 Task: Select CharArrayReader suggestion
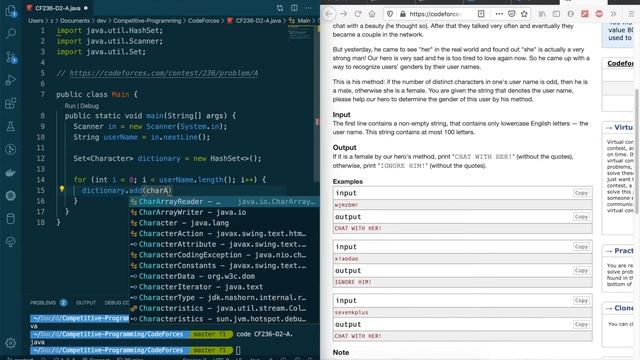tap(224, 202)
